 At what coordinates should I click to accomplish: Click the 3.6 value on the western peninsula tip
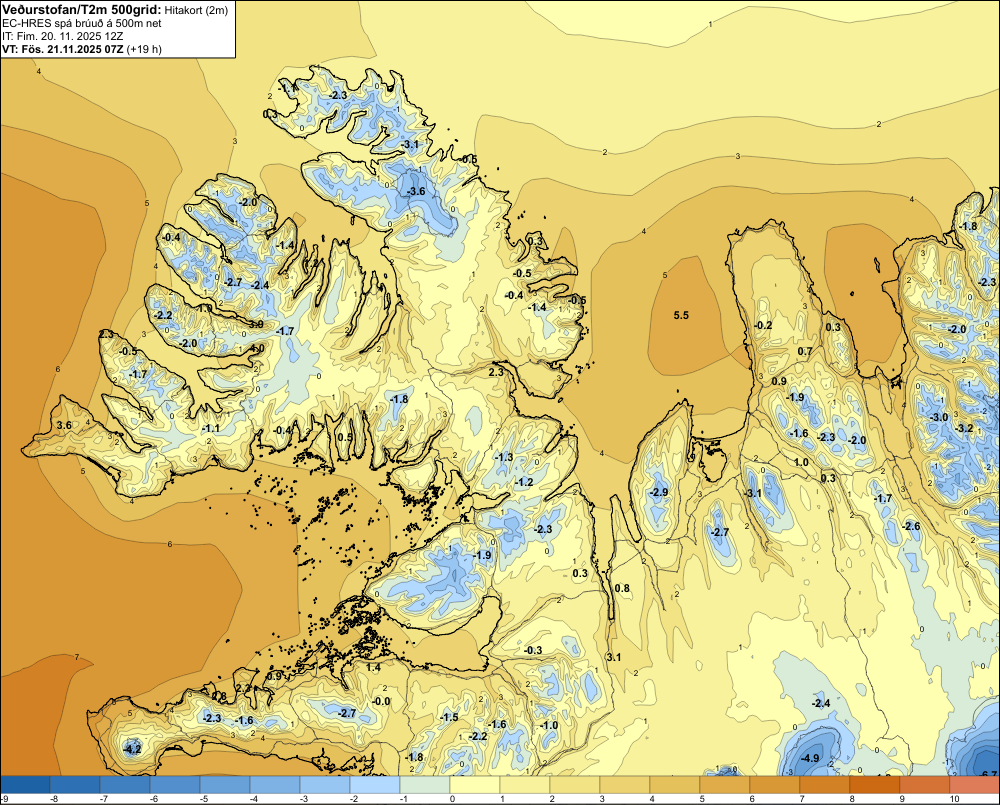click(x=64, y=425)
